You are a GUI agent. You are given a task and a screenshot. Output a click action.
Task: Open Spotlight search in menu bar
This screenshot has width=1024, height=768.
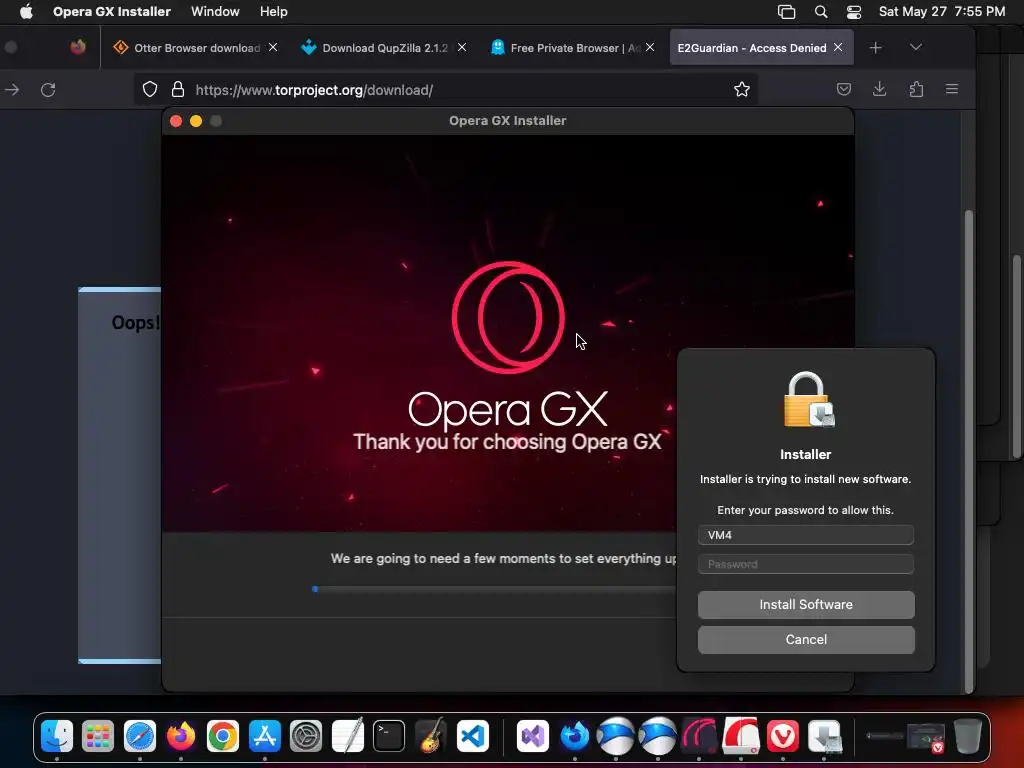pos(821,12)
